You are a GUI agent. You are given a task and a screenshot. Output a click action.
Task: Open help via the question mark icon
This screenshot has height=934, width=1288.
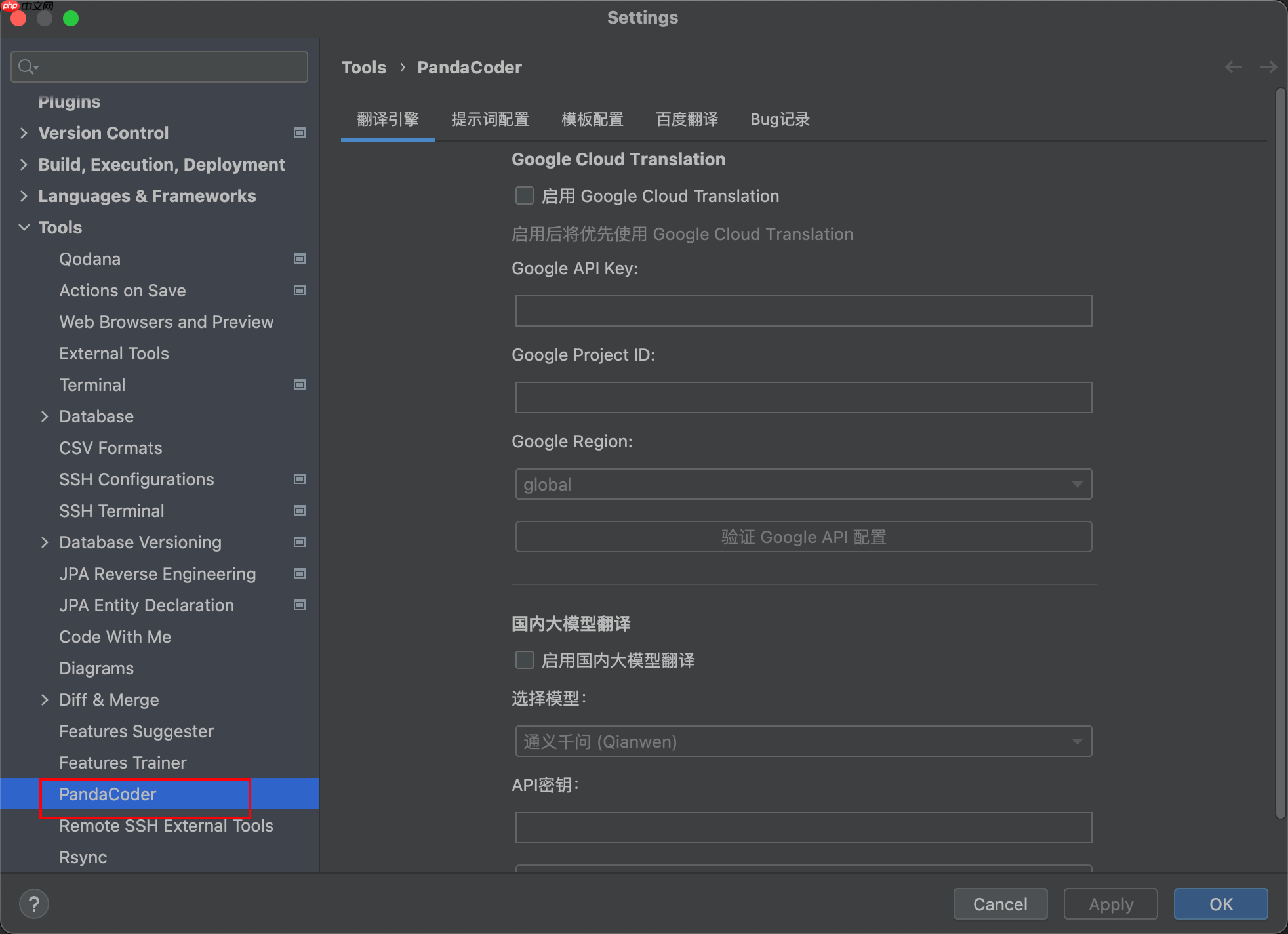tap(34, 904)
